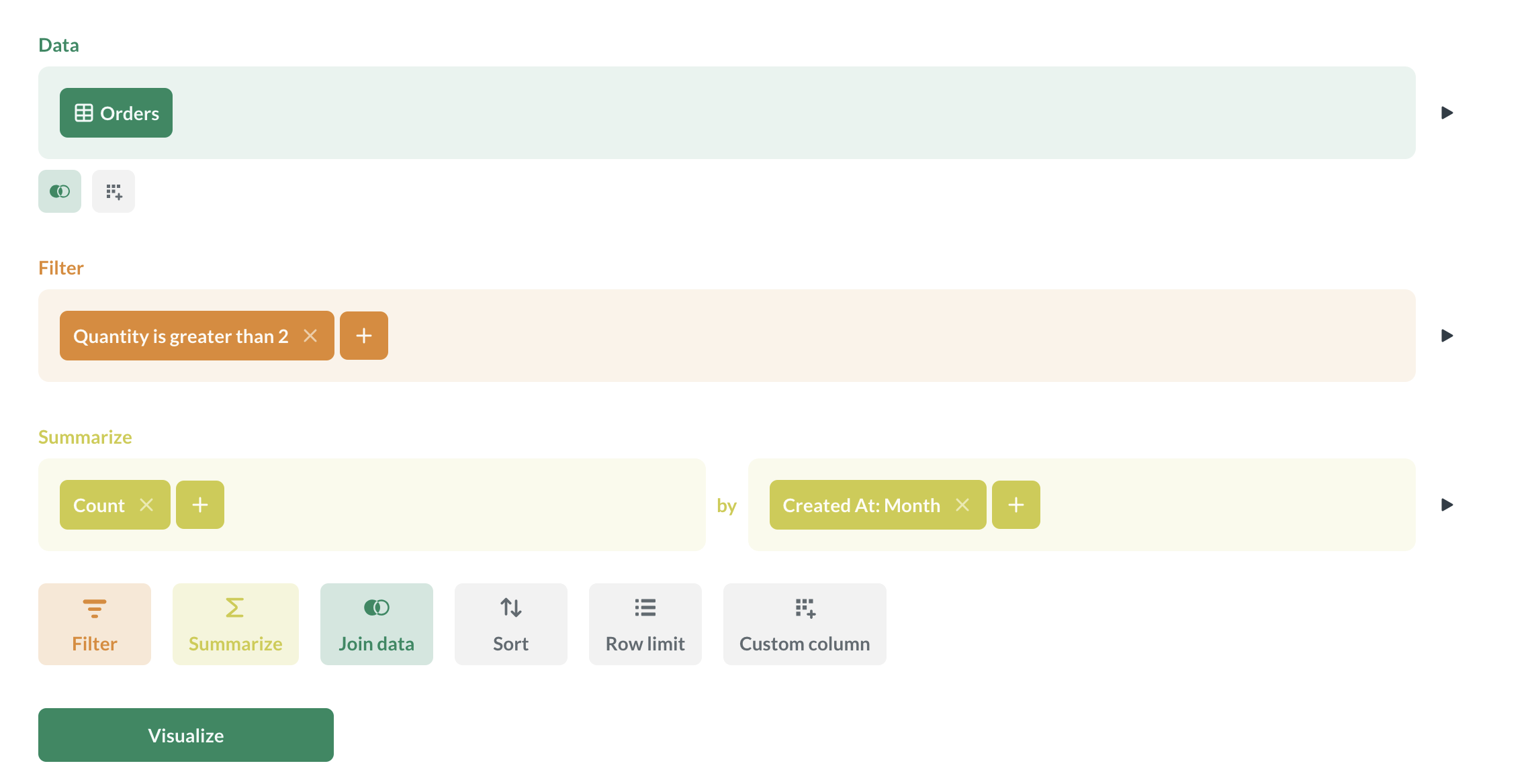Add another grouping after Created At: Month
Image resolution: width=1534 pixels, height=784 pixels.
pos(1016,505)
